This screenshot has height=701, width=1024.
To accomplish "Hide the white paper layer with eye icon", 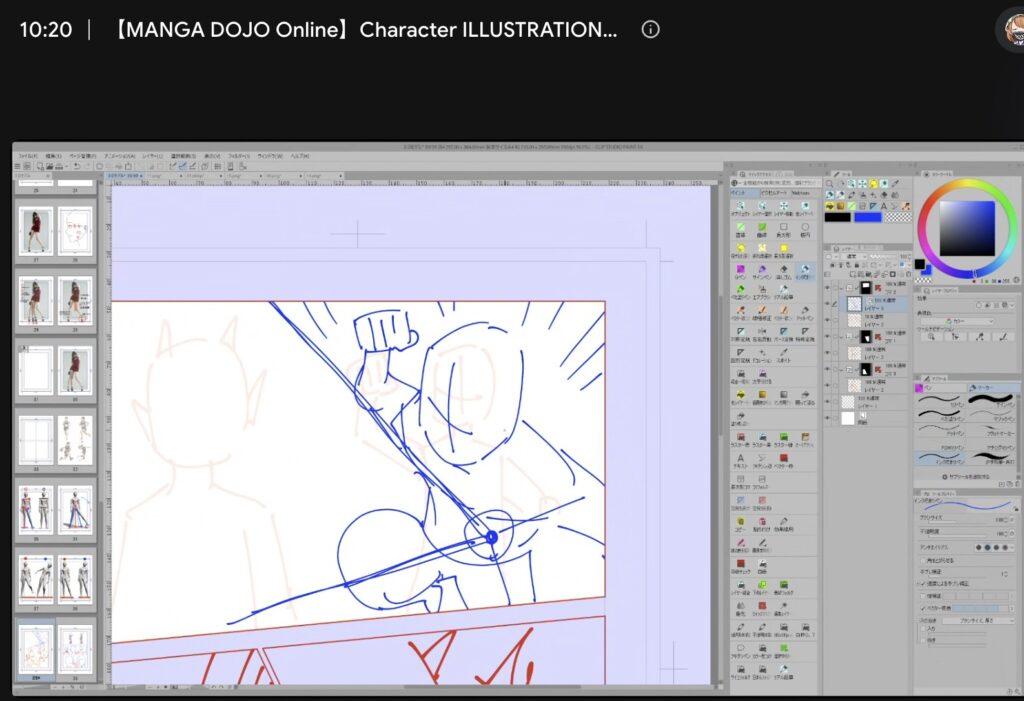I will point(827,418).
